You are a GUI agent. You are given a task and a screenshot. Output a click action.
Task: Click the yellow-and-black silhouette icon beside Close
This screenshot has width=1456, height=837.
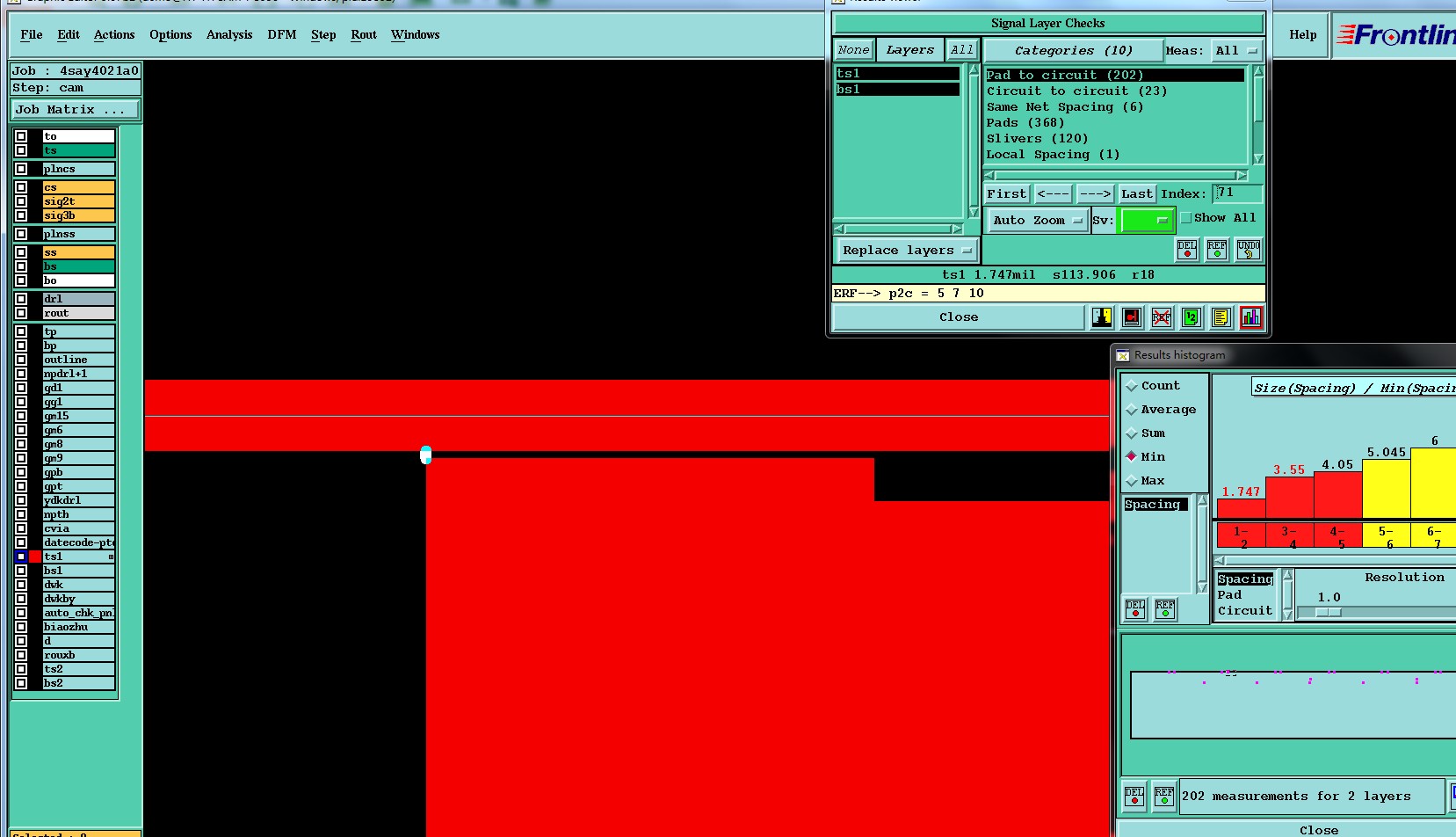(x=1102, y=317)
